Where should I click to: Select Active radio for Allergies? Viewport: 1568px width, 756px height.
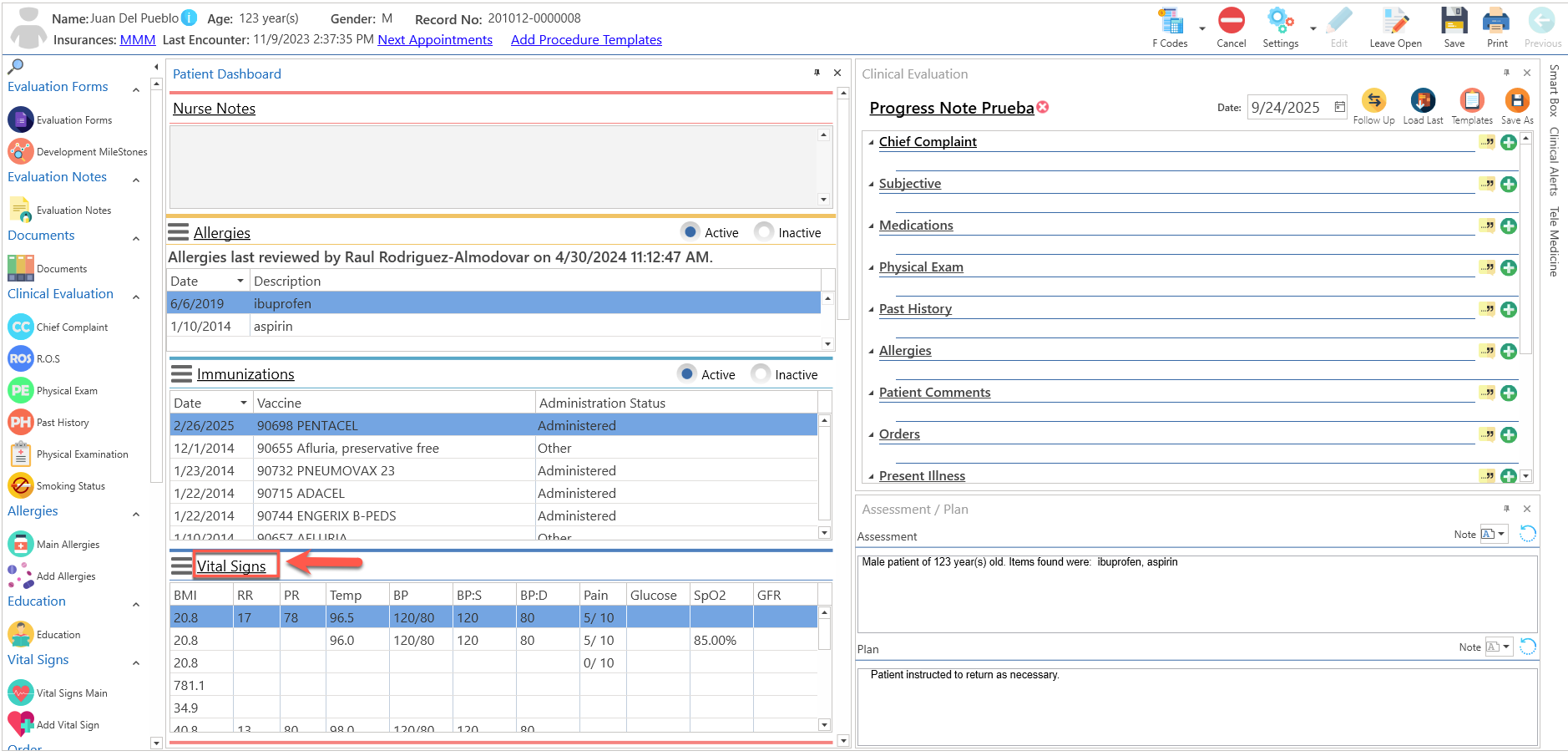tap(690, 231)
